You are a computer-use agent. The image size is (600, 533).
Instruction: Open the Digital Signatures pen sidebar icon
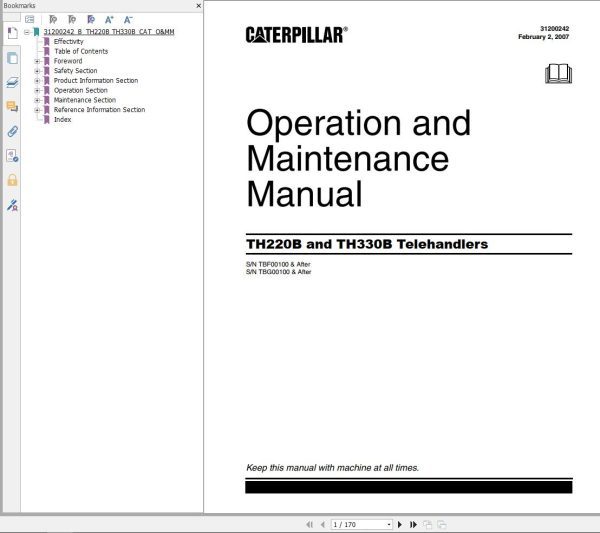coord(12,205)
